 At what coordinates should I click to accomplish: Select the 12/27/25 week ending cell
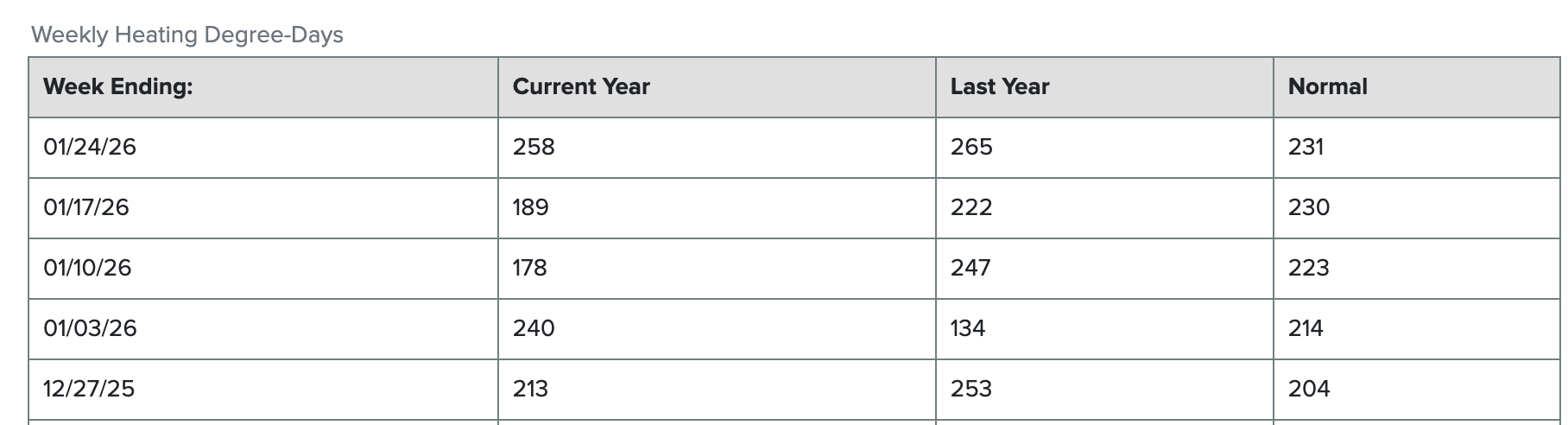pyautogui.click(x=89, y=390)
